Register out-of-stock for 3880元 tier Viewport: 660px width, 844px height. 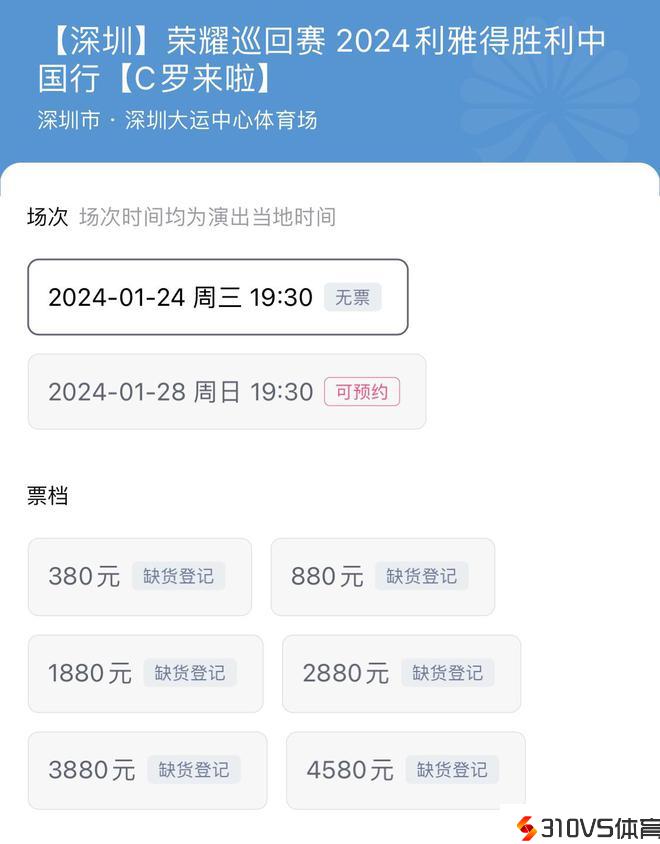(x=194, y=770)
